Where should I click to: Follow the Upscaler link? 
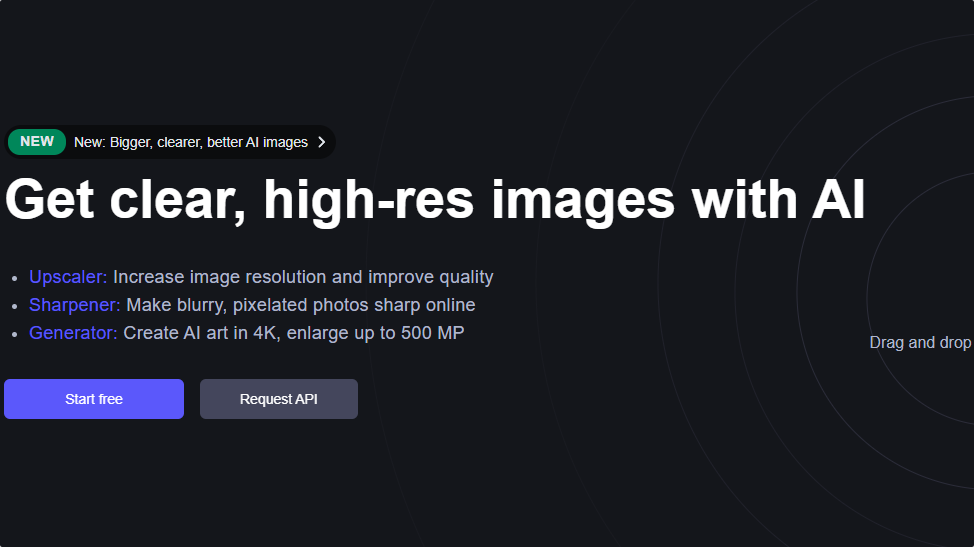tap(68, 277)
